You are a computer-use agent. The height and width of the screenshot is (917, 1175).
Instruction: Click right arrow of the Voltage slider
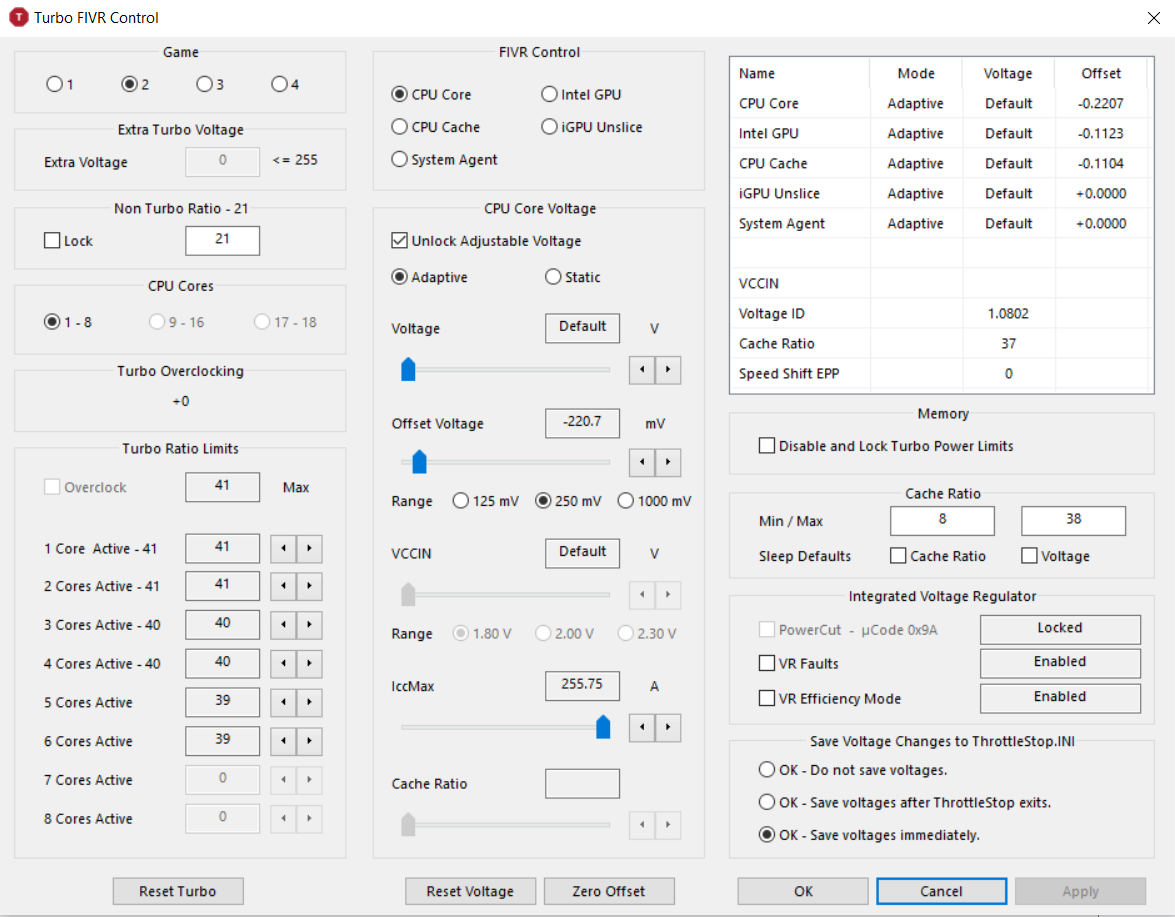pyautogui.click(x=667, y=370)
